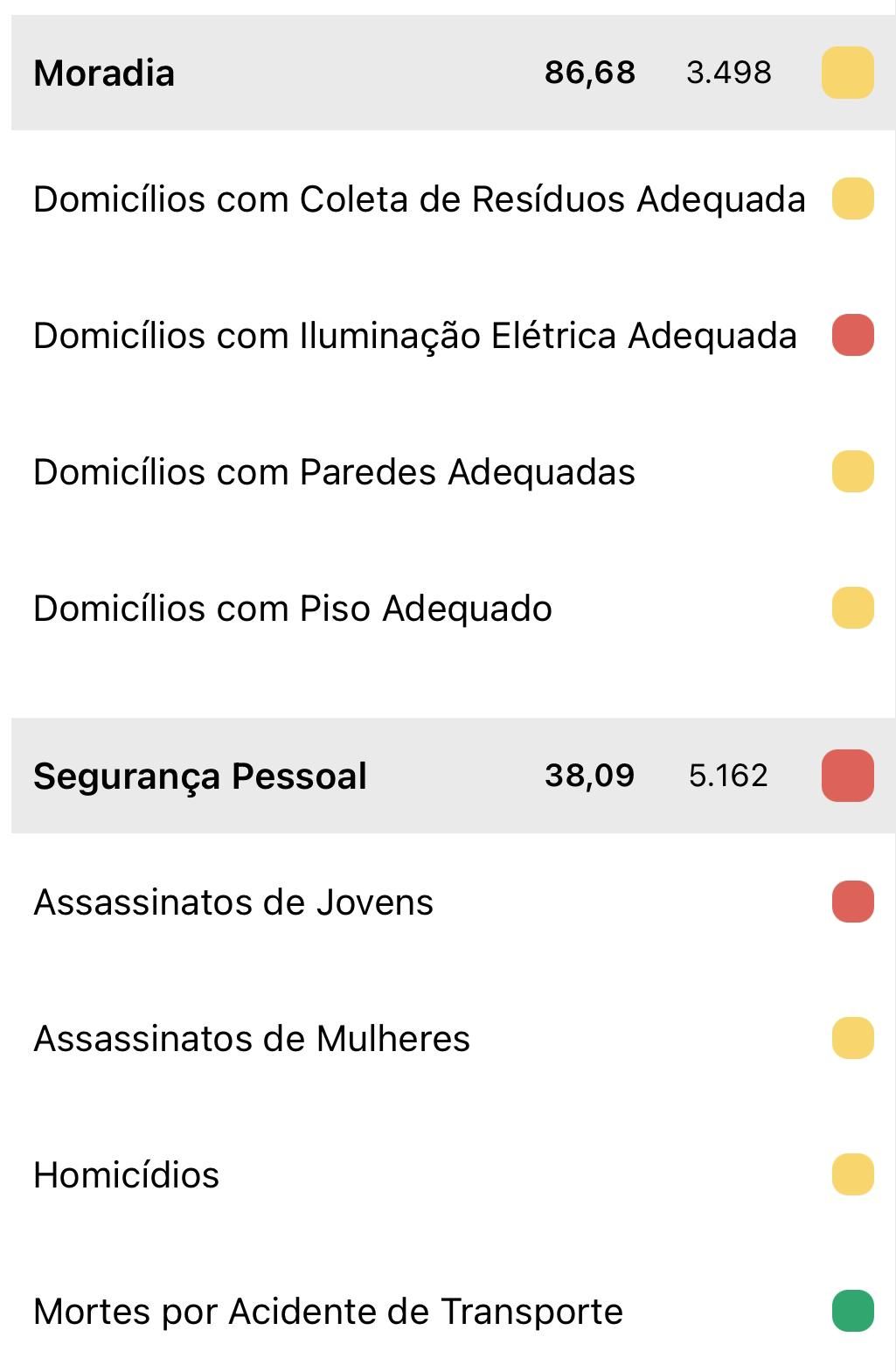This screenshot has height=1372, width=896.
Task: Click red status square for Assassinatos de Jovens
Action: pyautogui.click(x=852, y=902)
